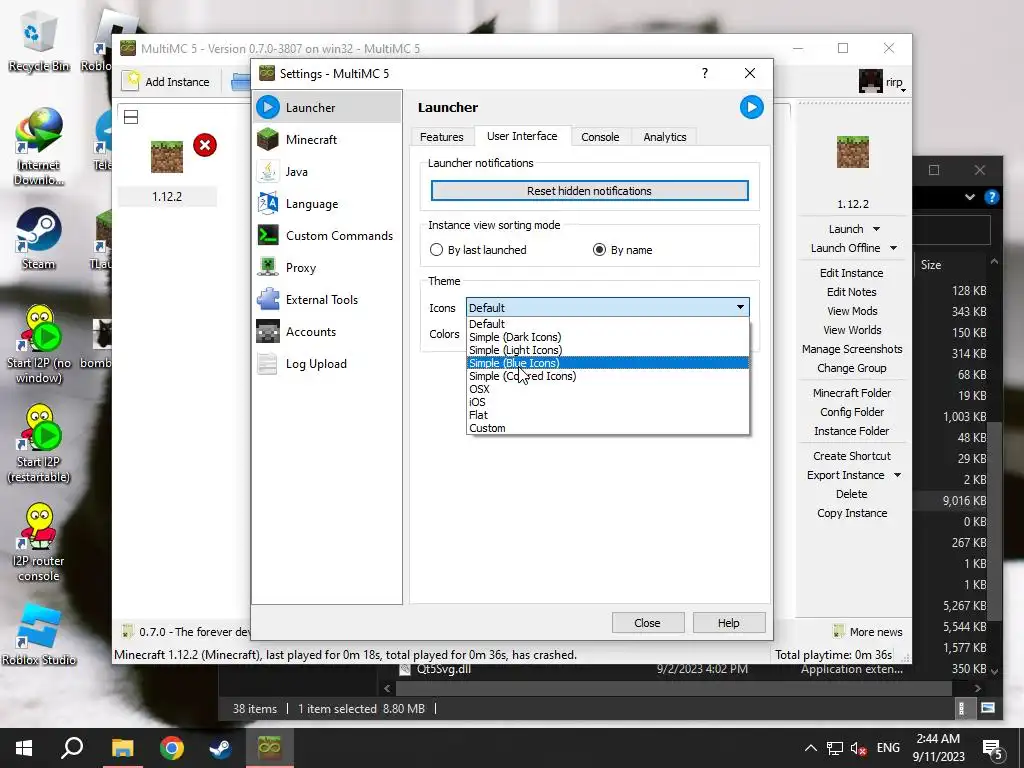Switch to the Analytics tab
The width and height of the screenshot is (1024, 768).
(665, 137)
